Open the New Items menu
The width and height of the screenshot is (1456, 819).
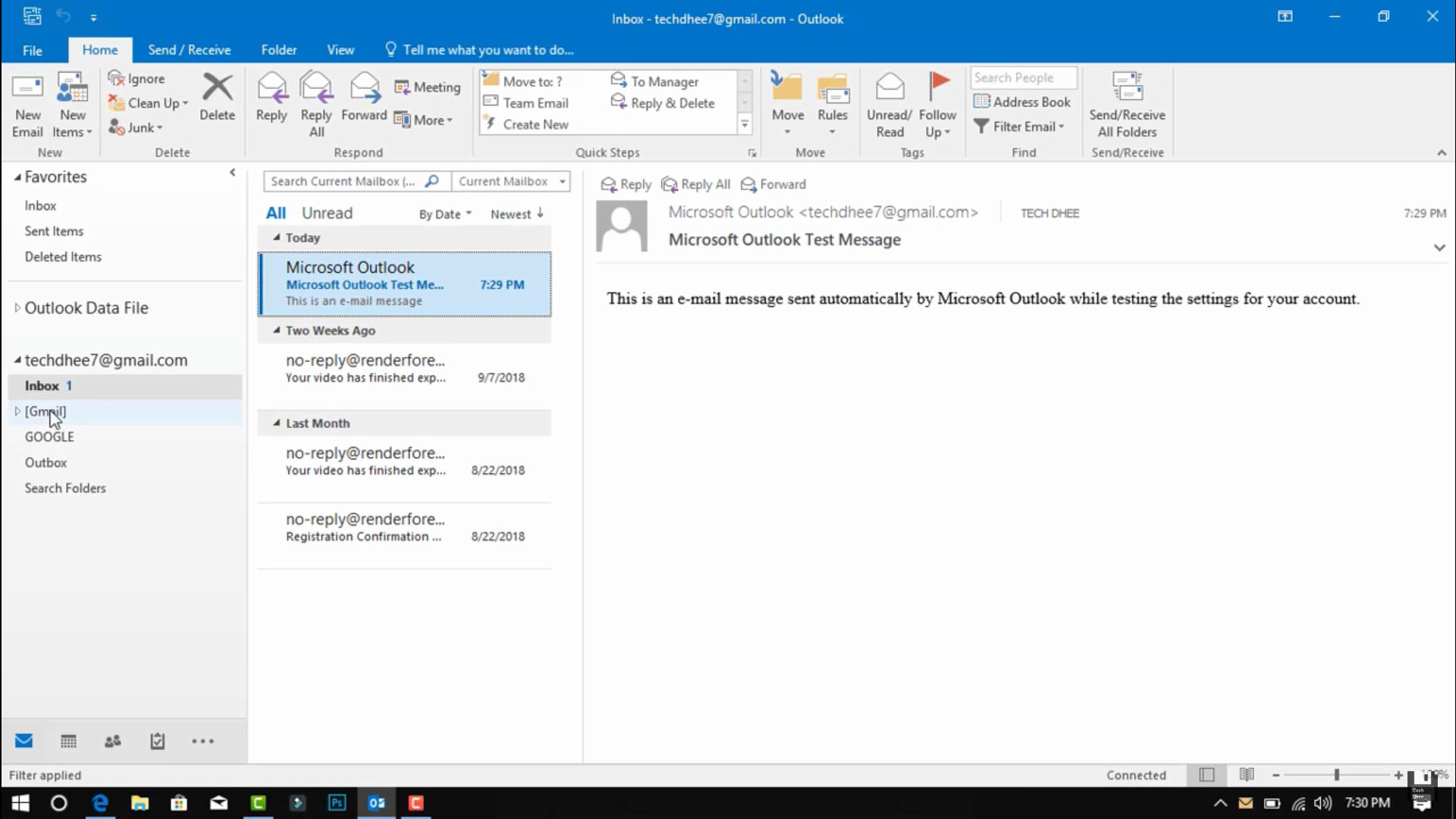click(x=73, y=106)
